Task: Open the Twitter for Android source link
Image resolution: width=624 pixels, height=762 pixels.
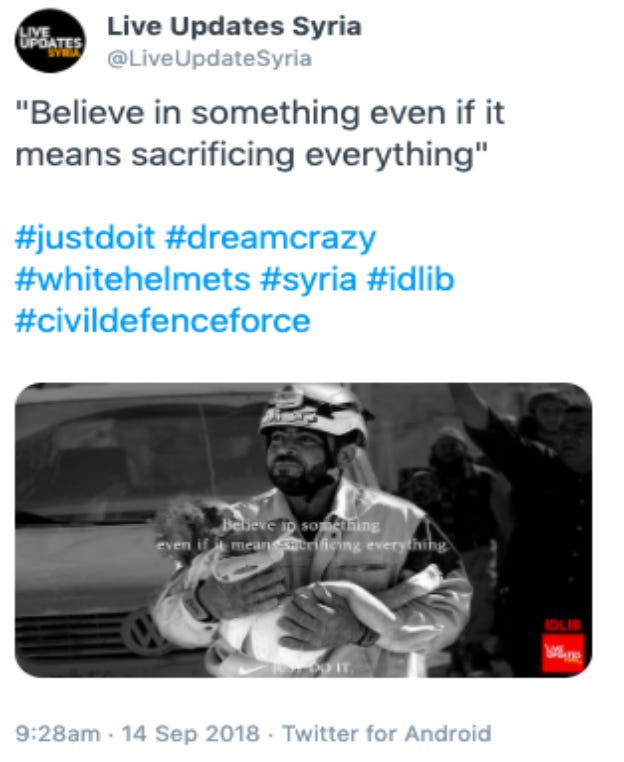Action: coord(387,734)
